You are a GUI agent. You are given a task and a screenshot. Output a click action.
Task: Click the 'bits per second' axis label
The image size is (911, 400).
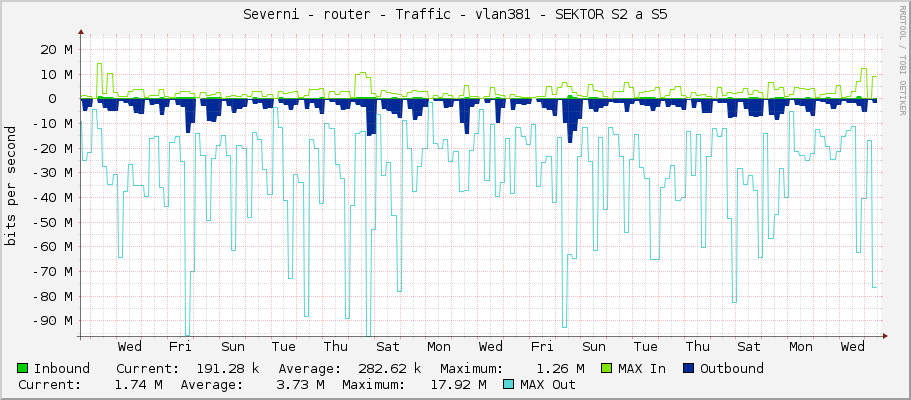pyautogui.click(x=10, y=186)
